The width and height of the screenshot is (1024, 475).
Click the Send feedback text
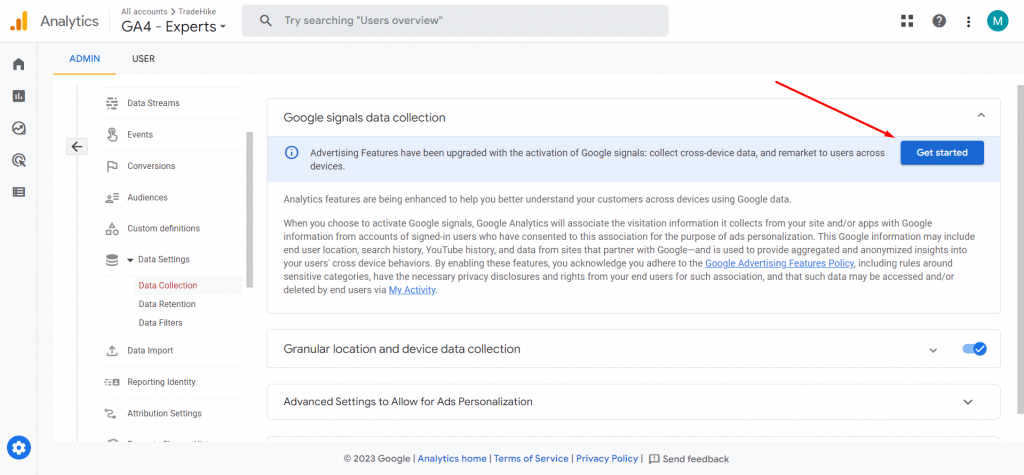696,459
